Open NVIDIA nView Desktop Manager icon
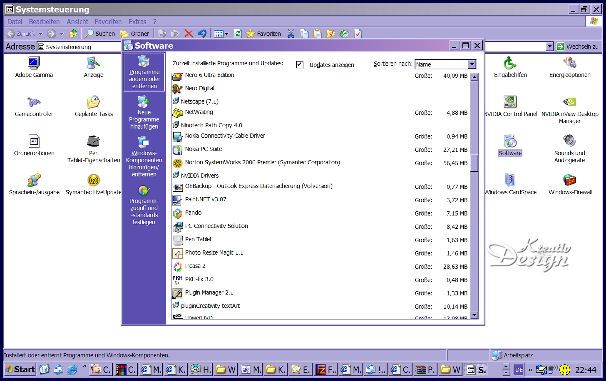The height and width of the screenshot is (381, 606). coord(570,110)
